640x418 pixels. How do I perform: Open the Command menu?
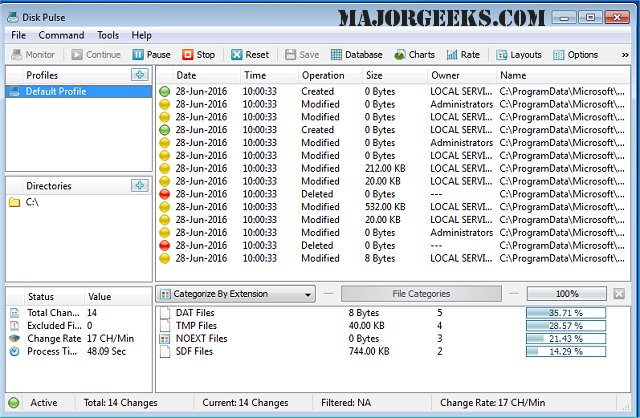click(61, 35)
